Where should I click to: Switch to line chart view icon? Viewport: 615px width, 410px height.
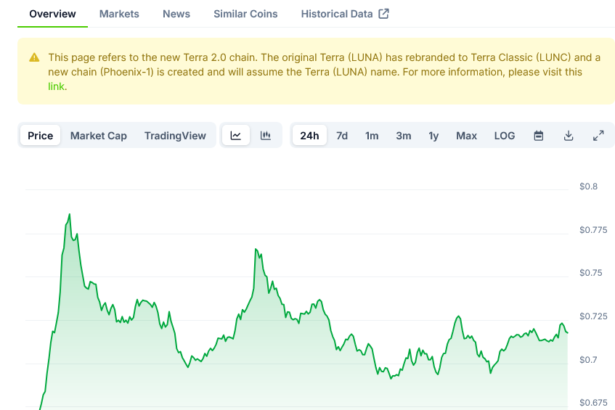235,136
